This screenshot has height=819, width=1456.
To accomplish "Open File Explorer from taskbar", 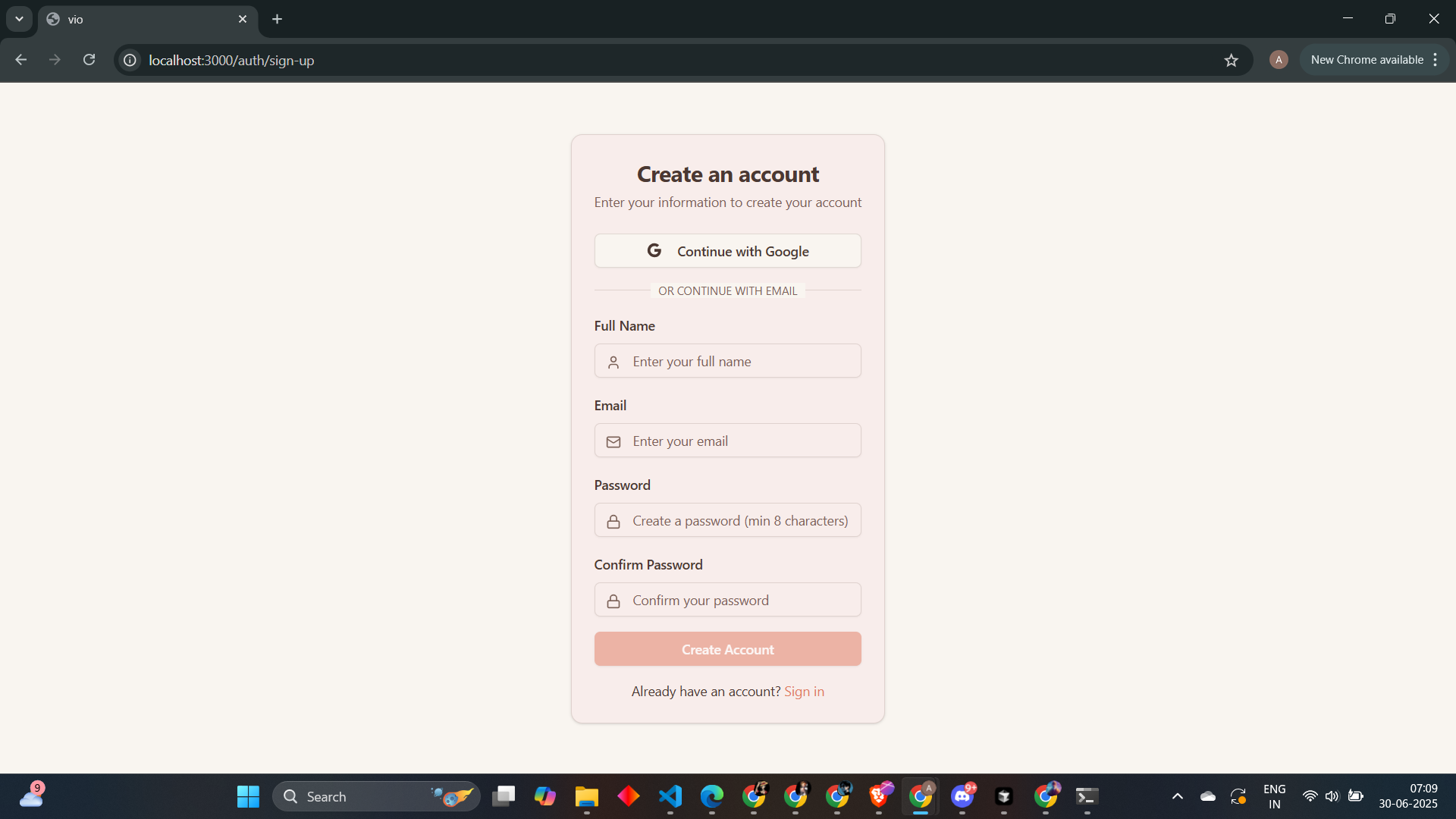I will point(586,796).
